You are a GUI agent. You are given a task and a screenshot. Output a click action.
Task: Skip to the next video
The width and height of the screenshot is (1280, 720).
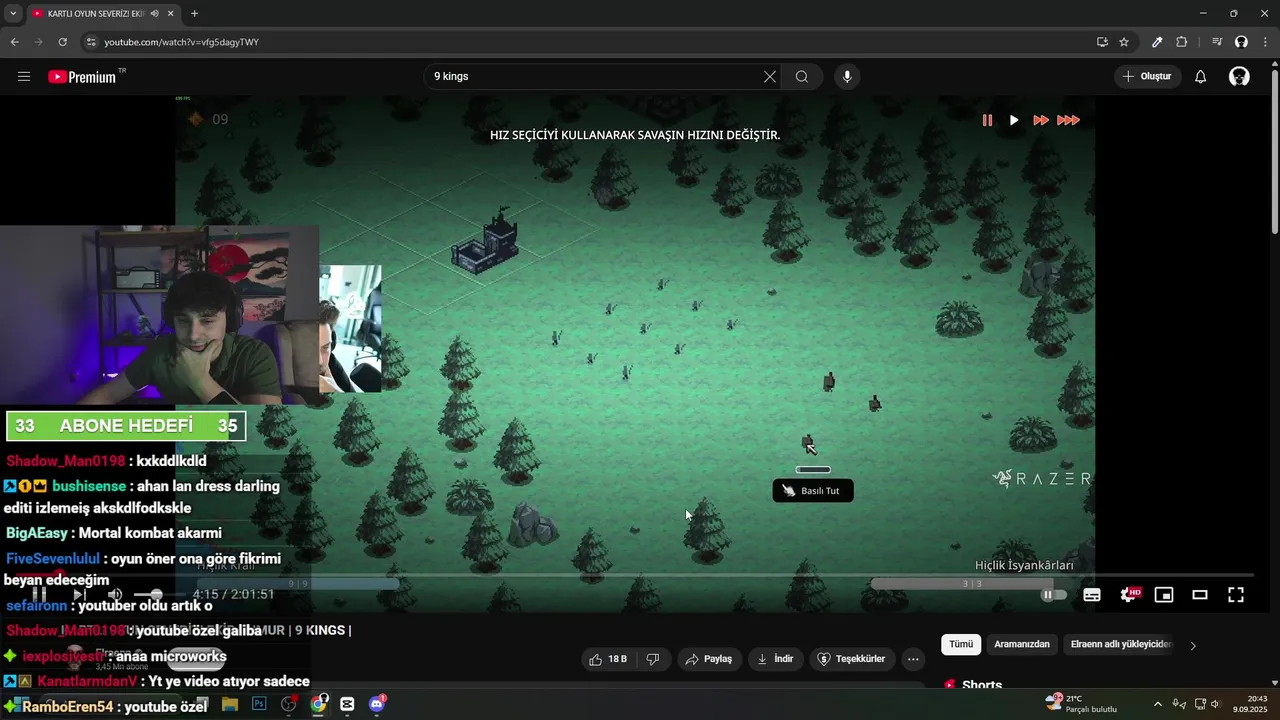[79, 595]
